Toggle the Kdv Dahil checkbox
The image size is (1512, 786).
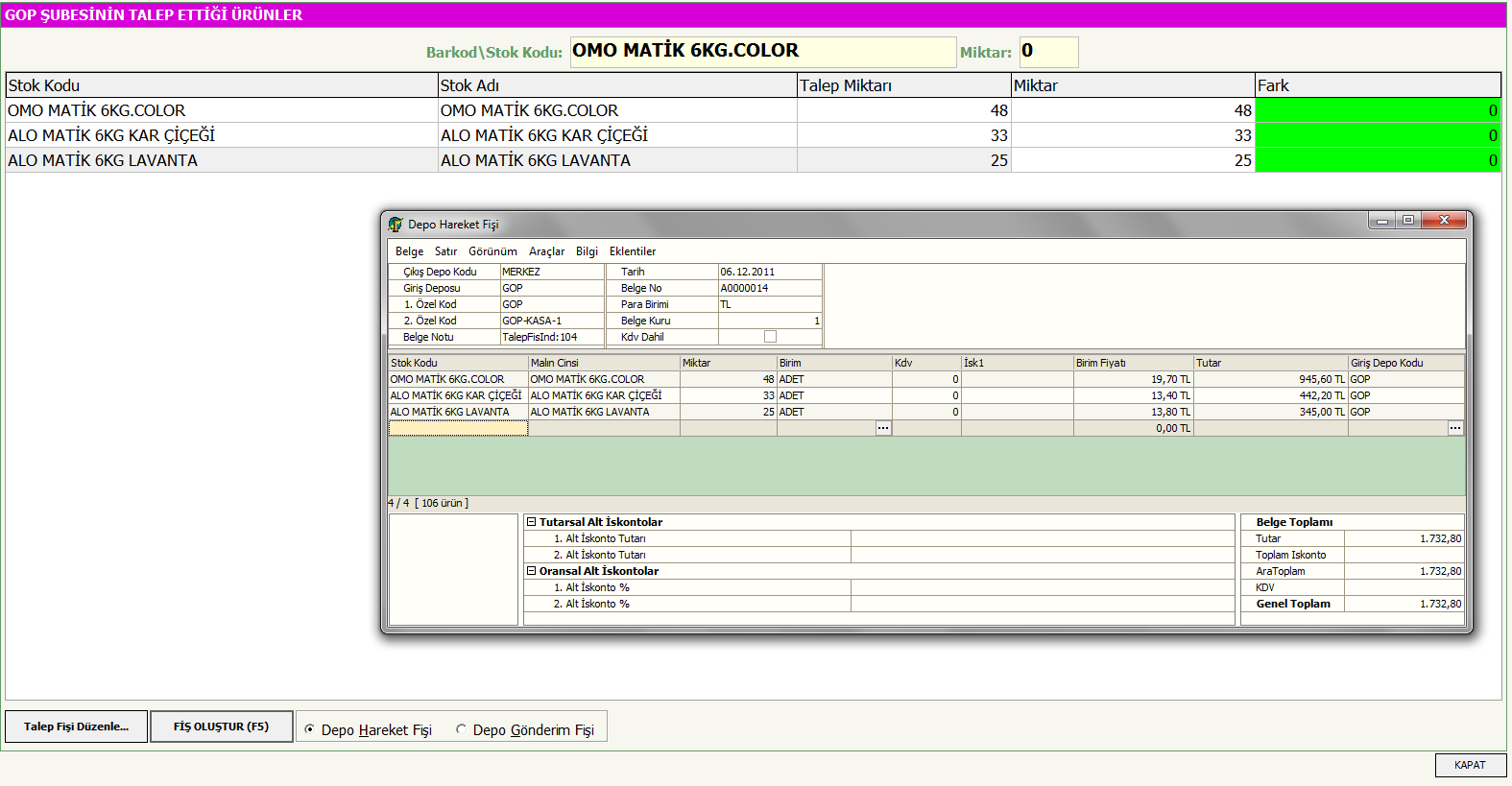(x=770, y=337)
